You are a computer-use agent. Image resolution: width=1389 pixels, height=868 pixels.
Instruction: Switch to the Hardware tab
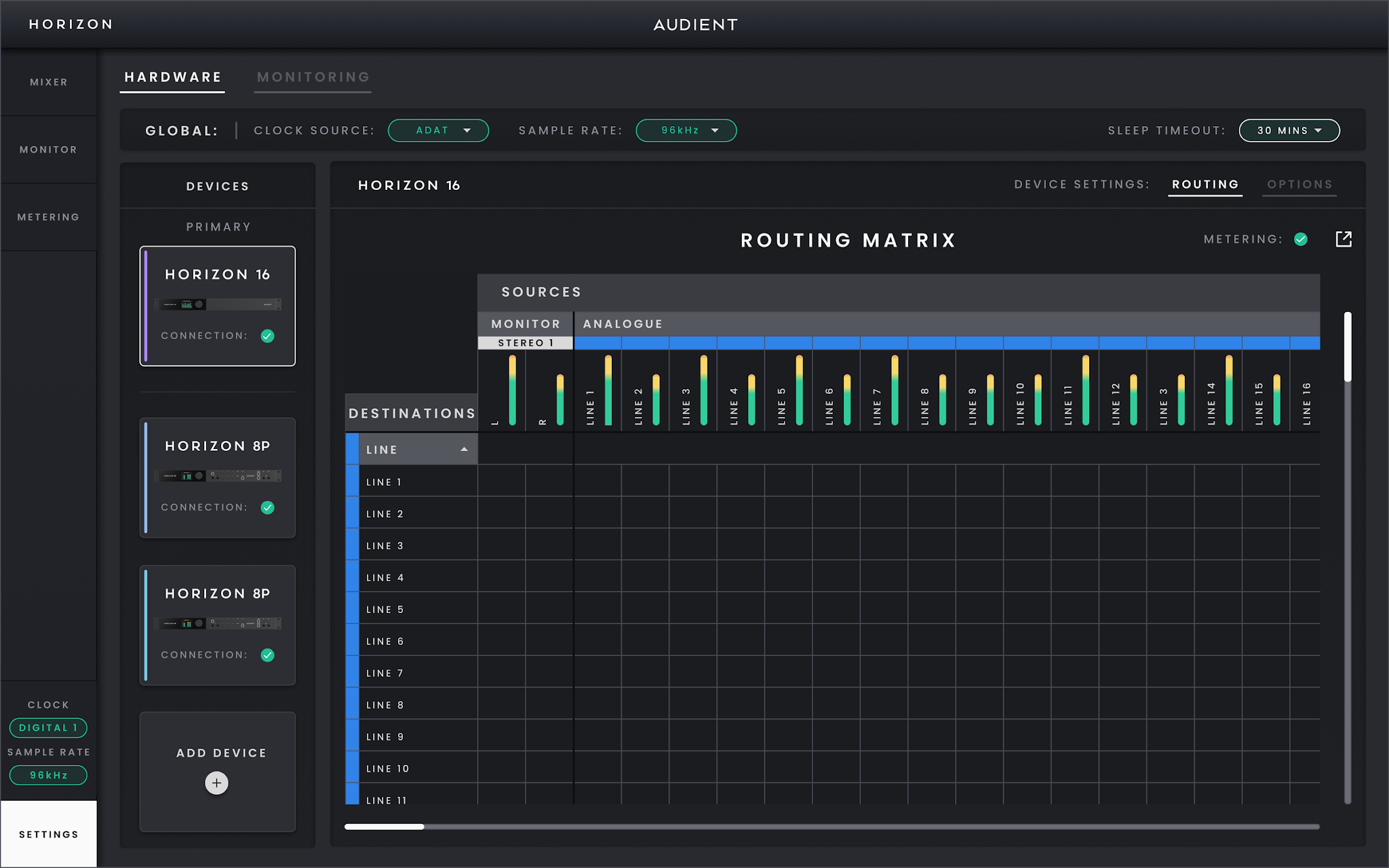tap(173, 77)
